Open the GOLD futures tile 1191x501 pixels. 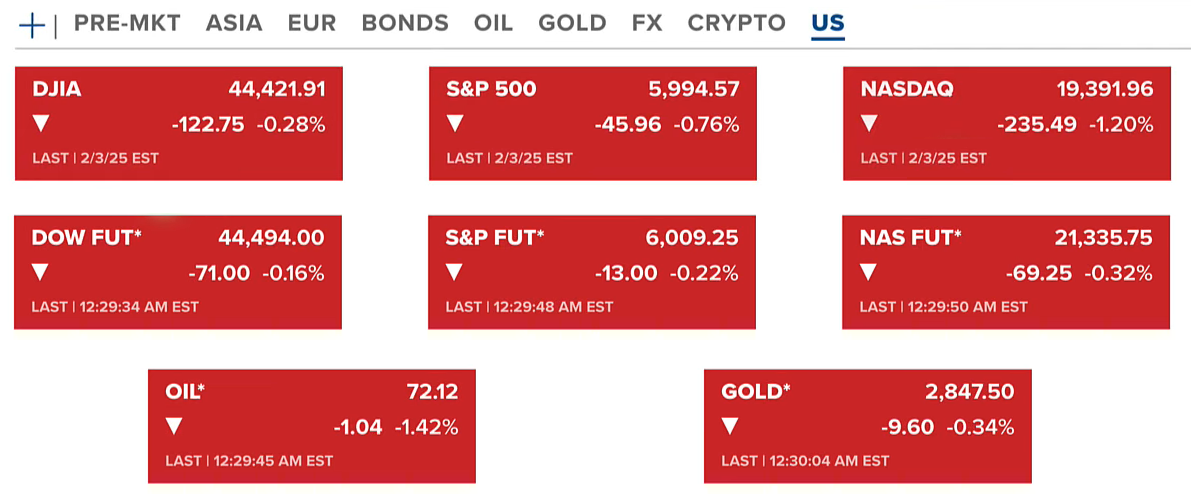point(755,392)
